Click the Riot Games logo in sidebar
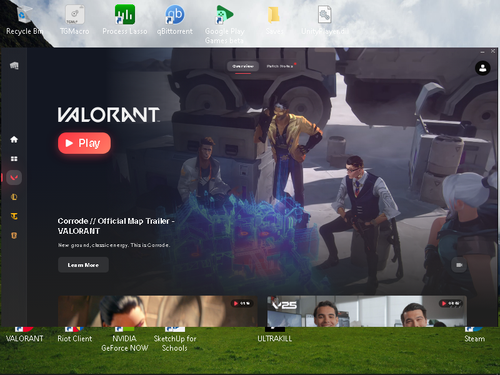500x375 pixels. [x=14, y=66]
